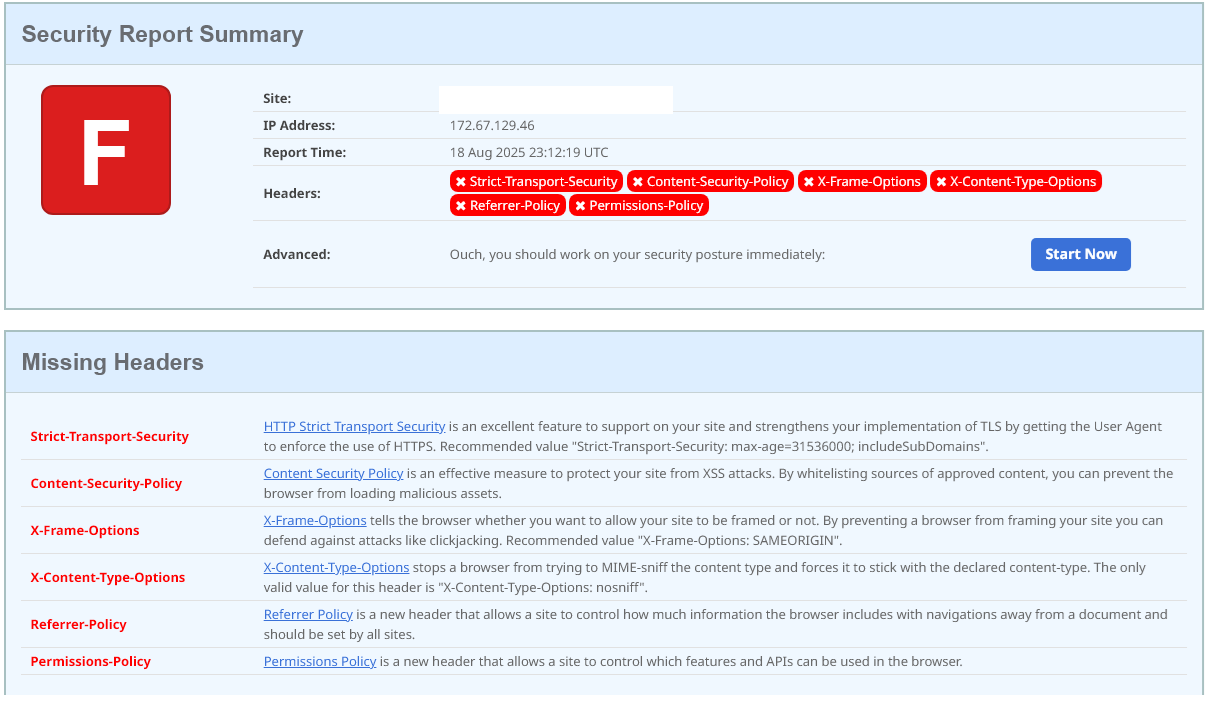Viewport: 1209px width, 707px height.
Task: Click the Missing Headers heading
Action: click(113, 362)
